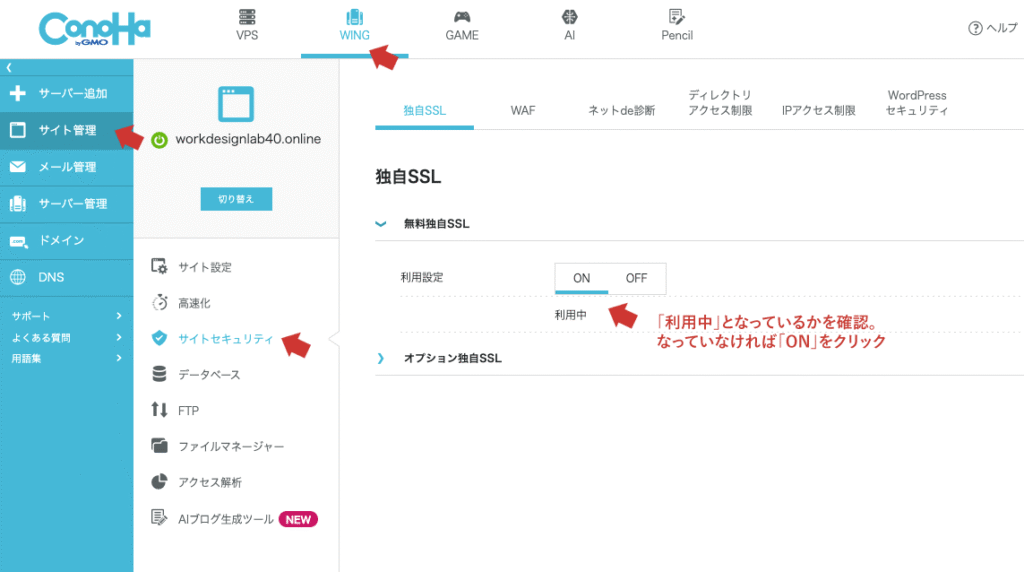The height and width of the screenshot is (572, 1024).
Task: Select the サイトセキュリティ menu label
Action: point(225,339)
